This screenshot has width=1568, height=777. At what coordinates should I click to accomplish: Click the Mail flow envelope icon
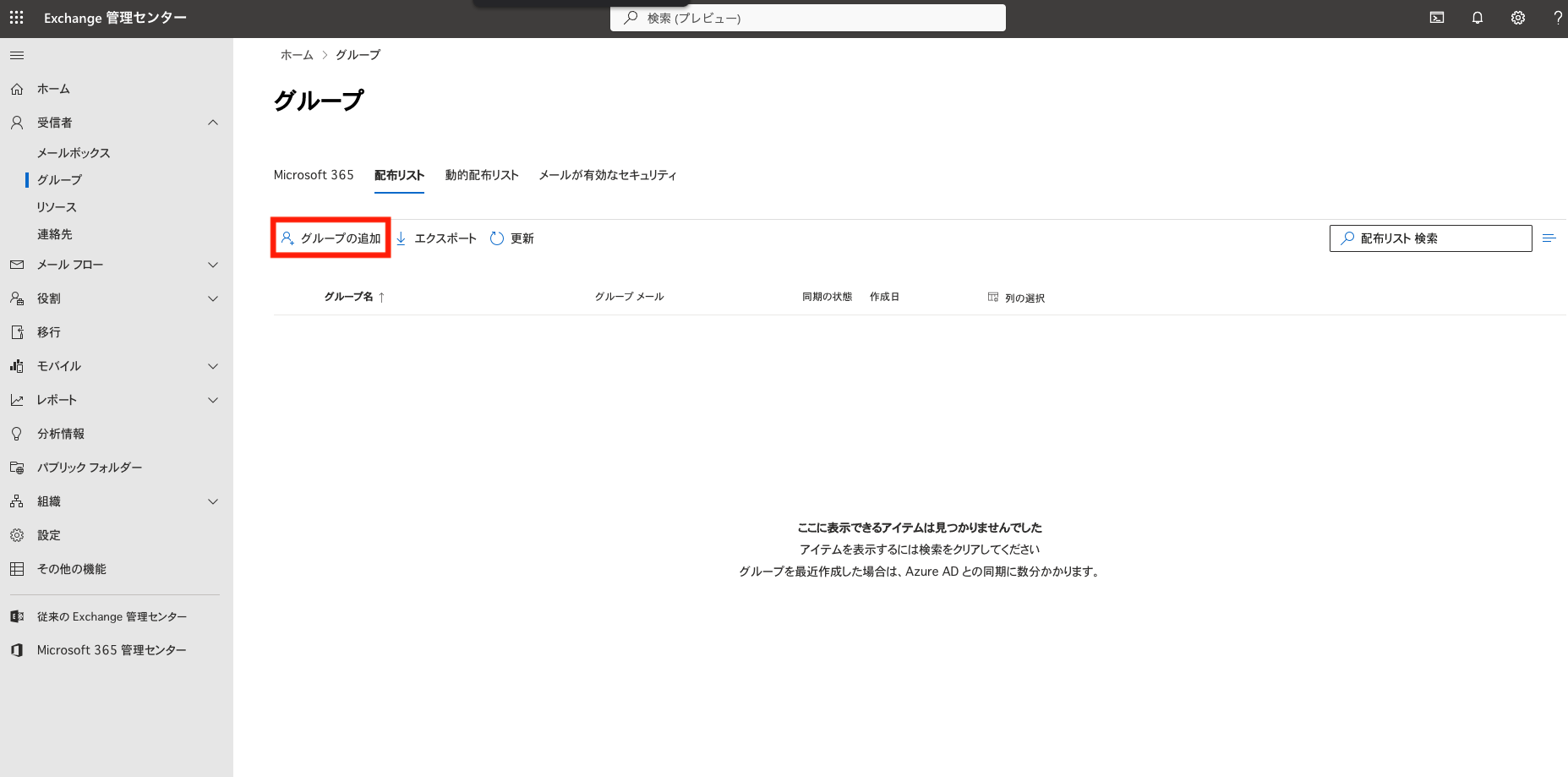(x=17, y=265)
